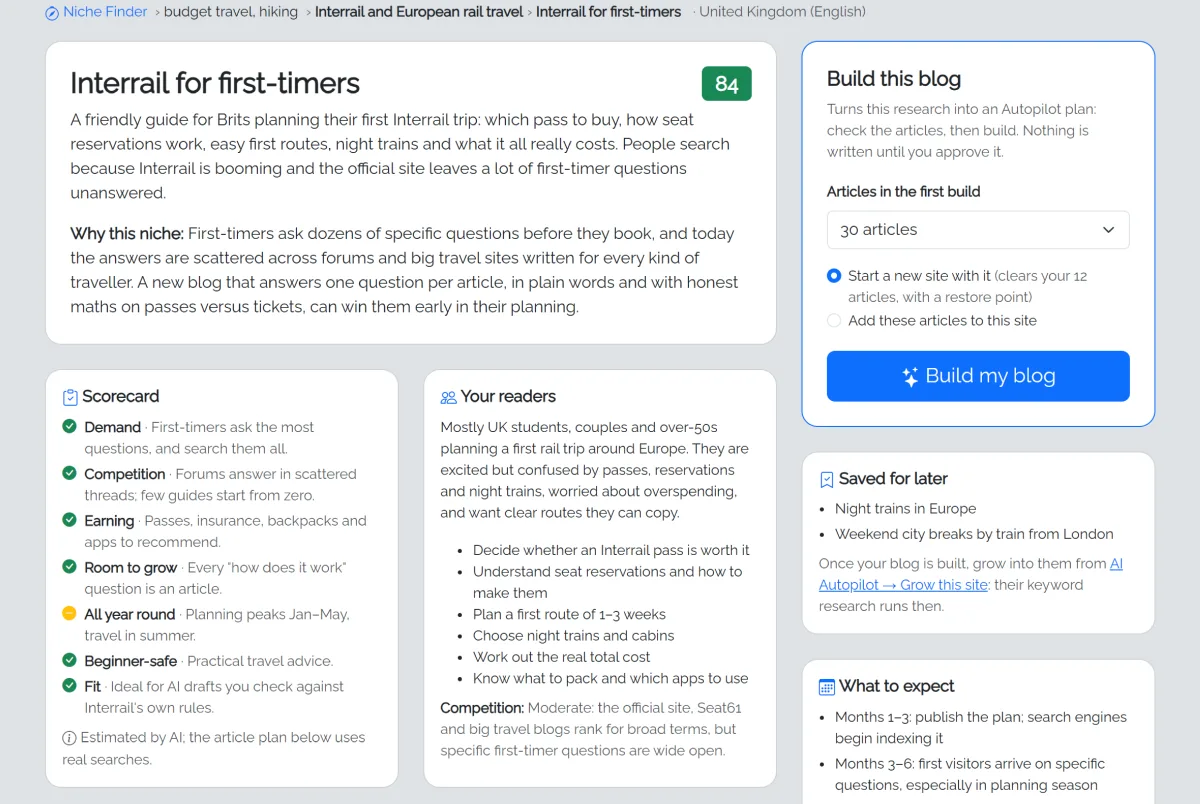Open Interrail and European rail travel breadcrumb

tap(419, 12)
